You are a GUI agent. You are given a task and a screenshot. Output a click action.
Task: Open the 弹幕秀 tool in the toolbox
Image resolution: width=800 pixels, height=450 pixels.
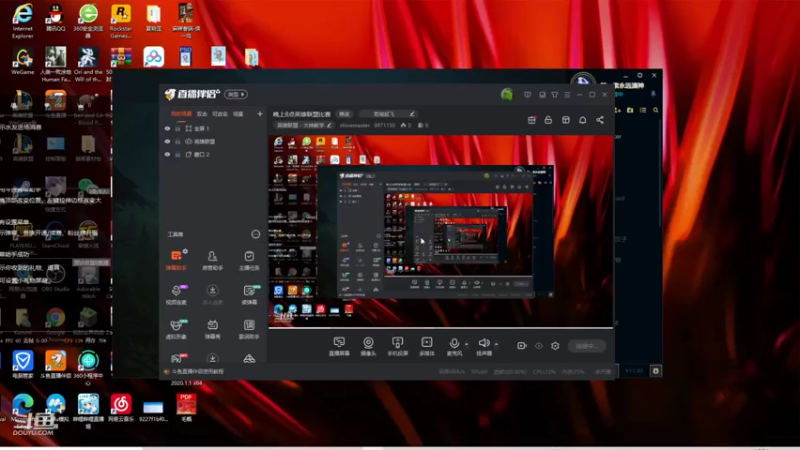tap(212, 329)
